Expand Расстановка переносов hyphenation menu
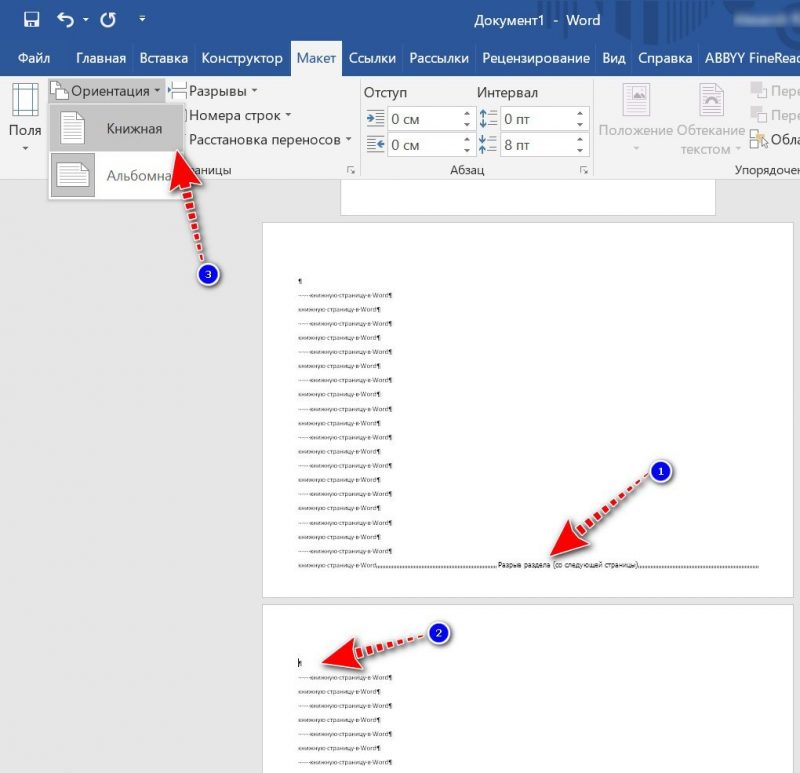Screen dimensions: 800x773 pyautogui.click(x=270, y=139)
